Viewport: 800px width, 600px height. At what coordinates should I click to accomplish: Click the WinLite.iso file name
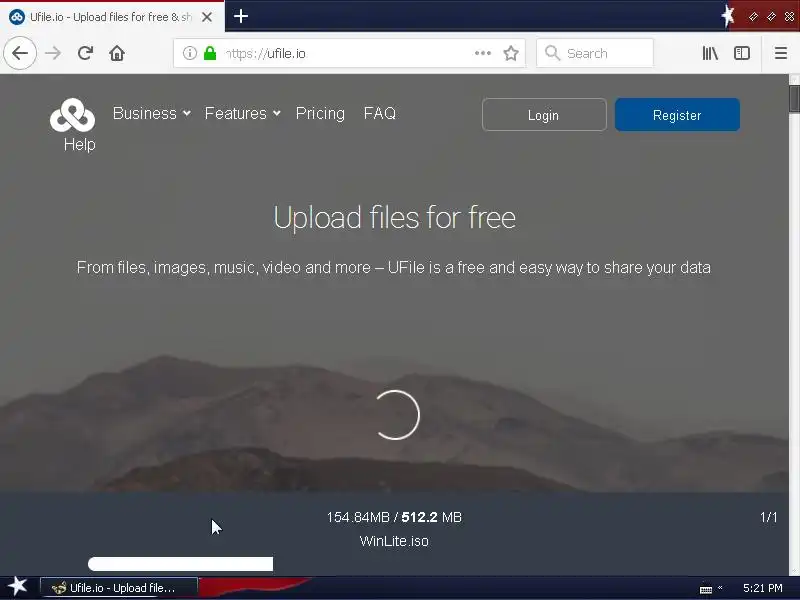coord(394,541)
